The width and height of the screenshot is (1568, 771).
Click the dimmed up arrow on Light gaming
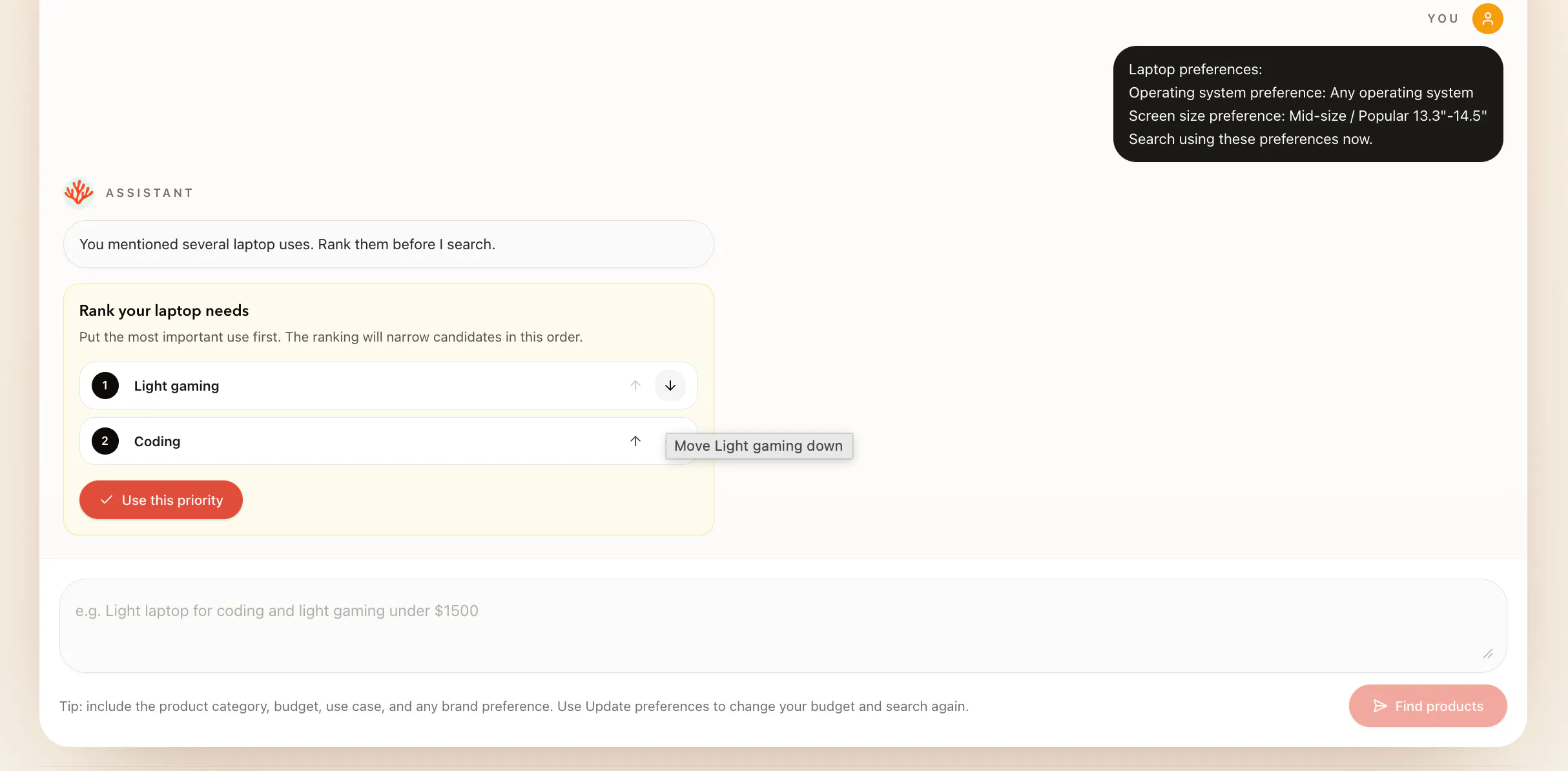(x=635, y=385)
